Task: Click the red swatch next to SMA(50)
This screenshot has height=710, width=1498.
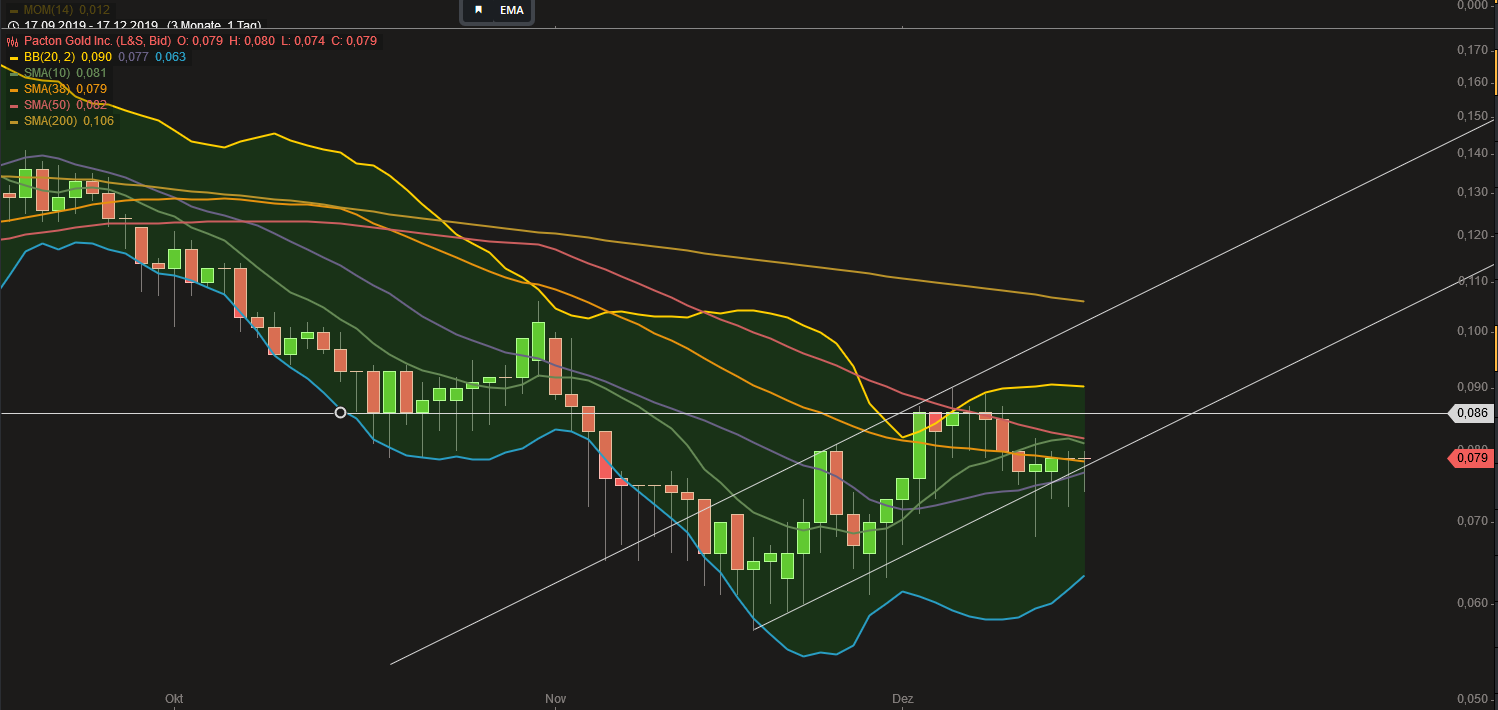Action: 13,106
